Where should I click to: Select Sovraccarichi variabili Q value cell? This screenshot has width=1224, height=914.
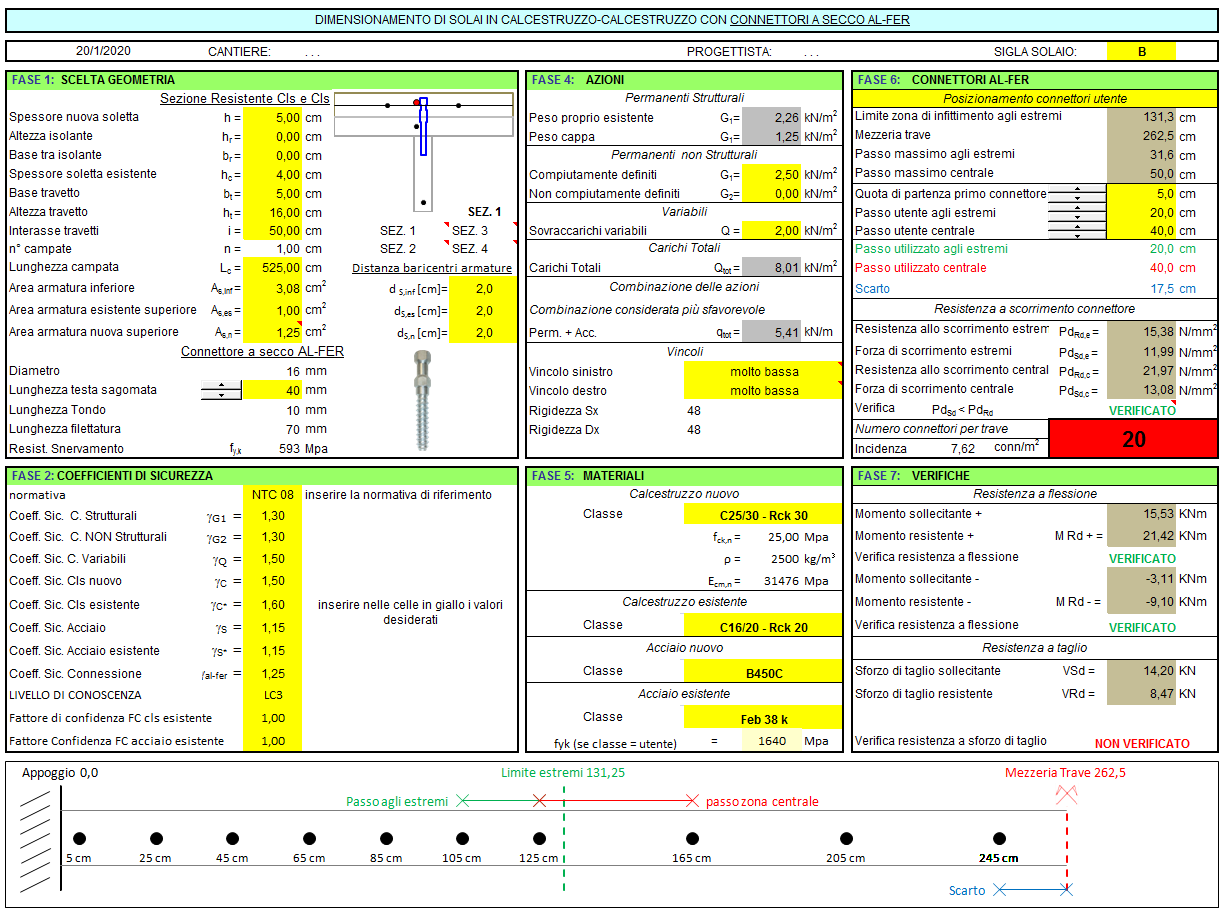[x=772, y=231]
